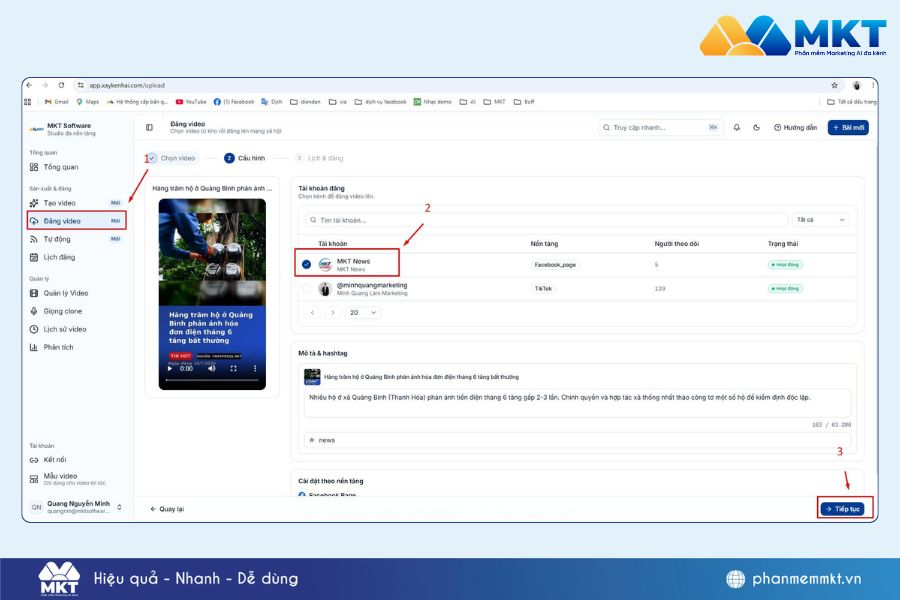Uncheck the MKT News account checkbox

307,264
